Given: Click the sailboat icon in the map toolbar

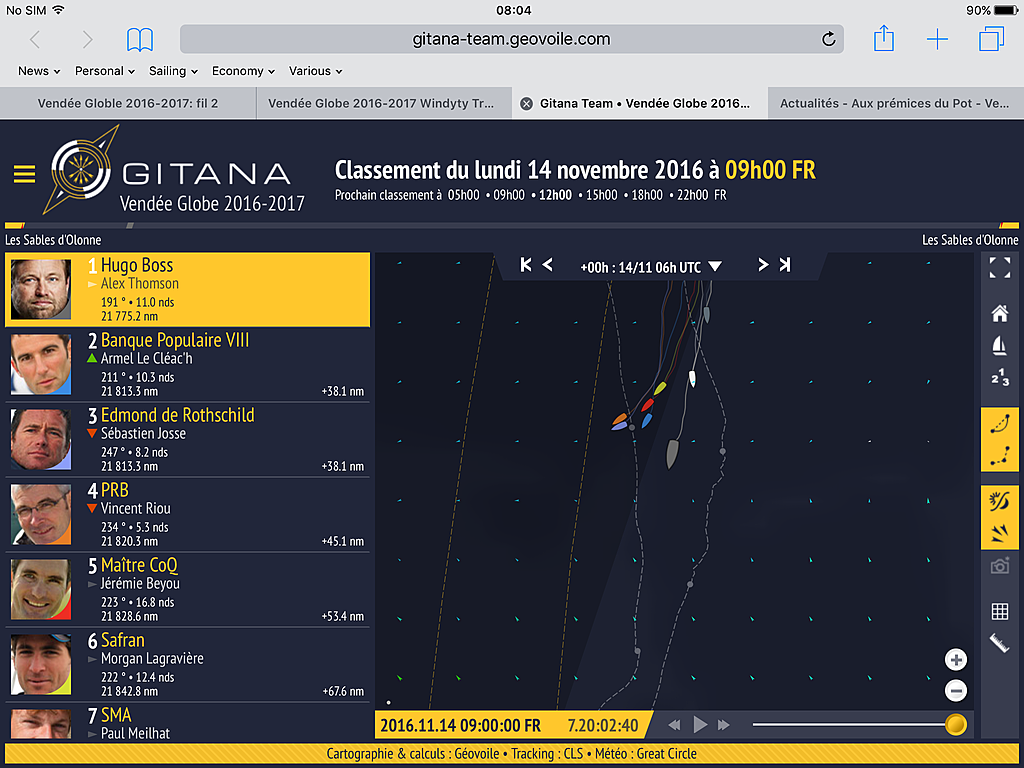Looking at the screenshot, I should [999, 345].
